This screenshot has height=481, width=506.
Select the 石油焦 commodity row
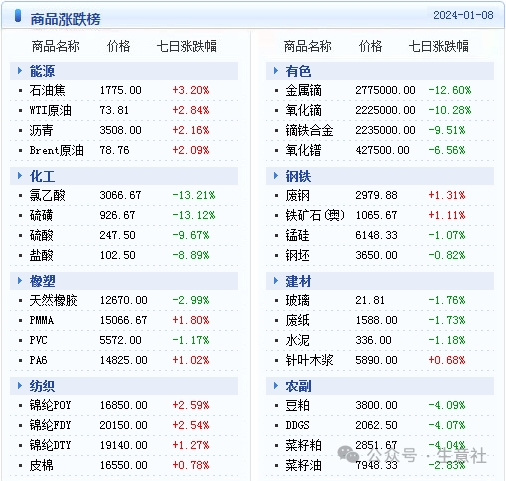point(124,90)
